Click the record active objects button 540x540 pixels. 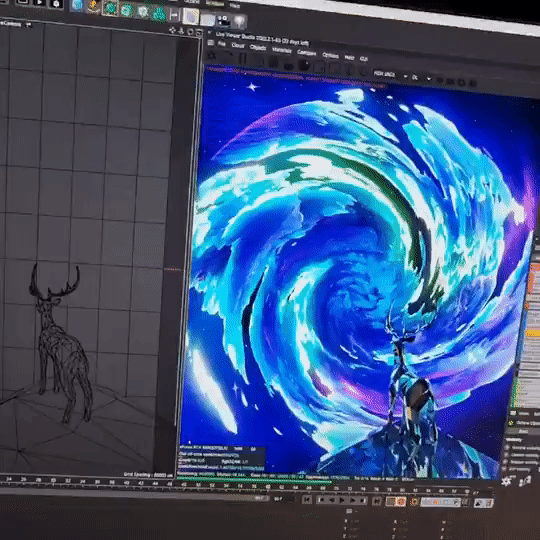pos(390,501)
